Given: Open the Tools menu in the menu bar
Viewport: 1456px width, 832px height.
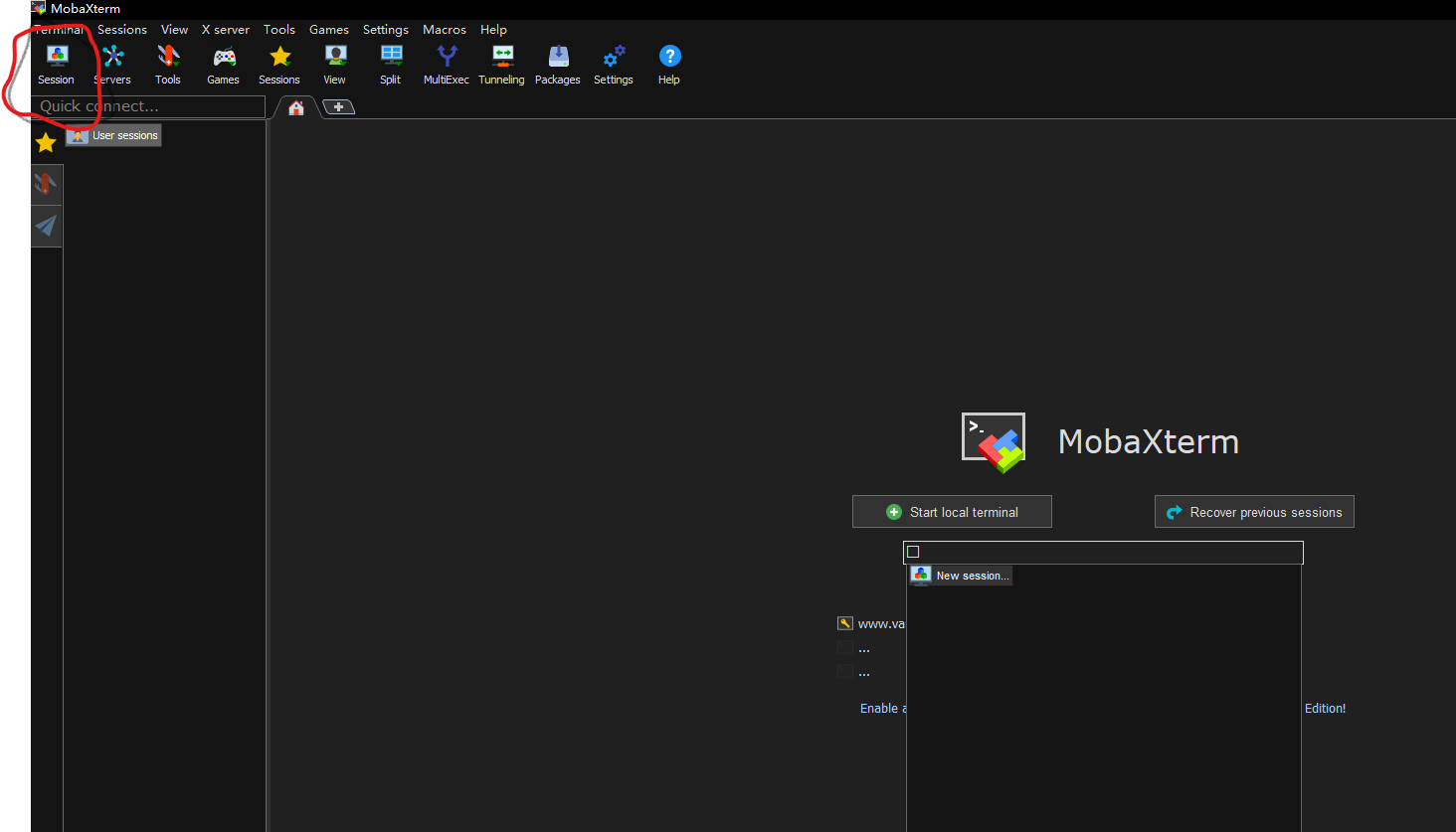Looking at the screenshot, I should [279, 30].
